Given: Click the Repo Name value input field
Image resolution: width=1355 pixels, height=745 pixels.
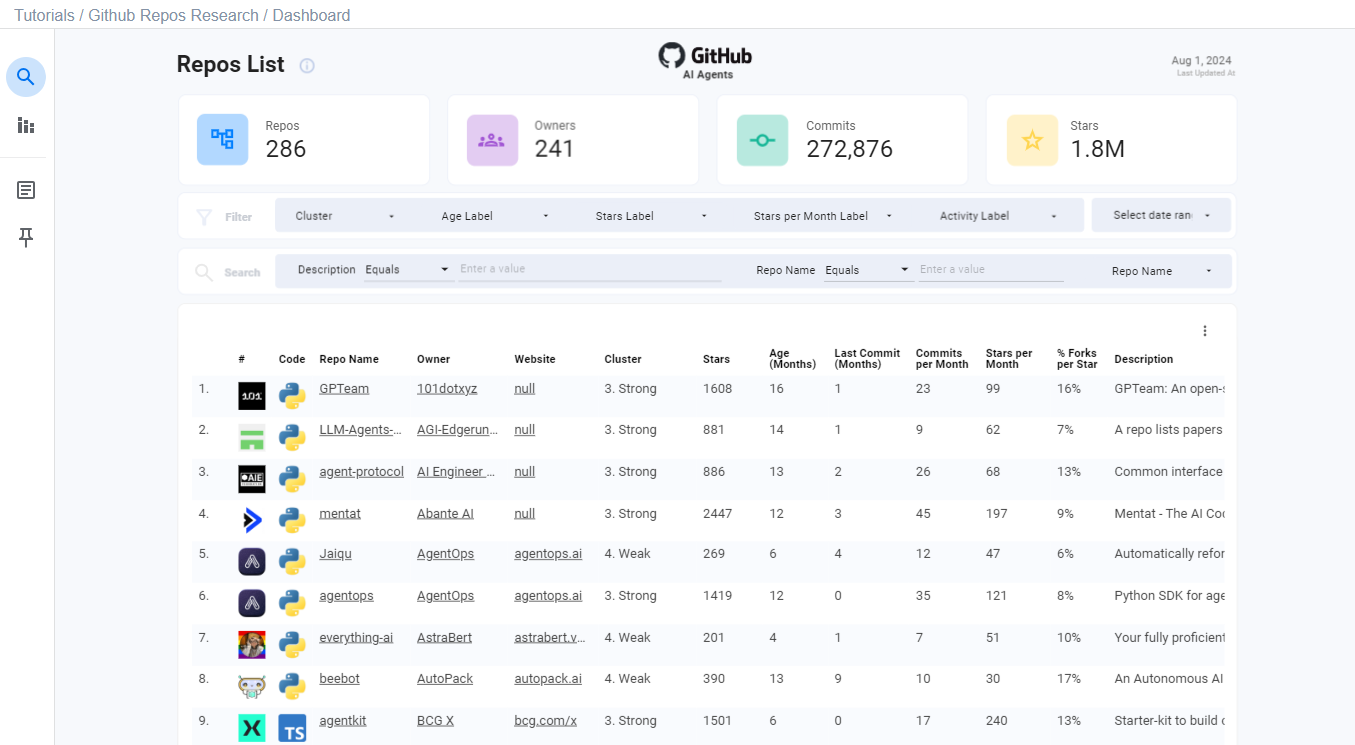Looking at the screenshot, I should (x=991, y=269).
